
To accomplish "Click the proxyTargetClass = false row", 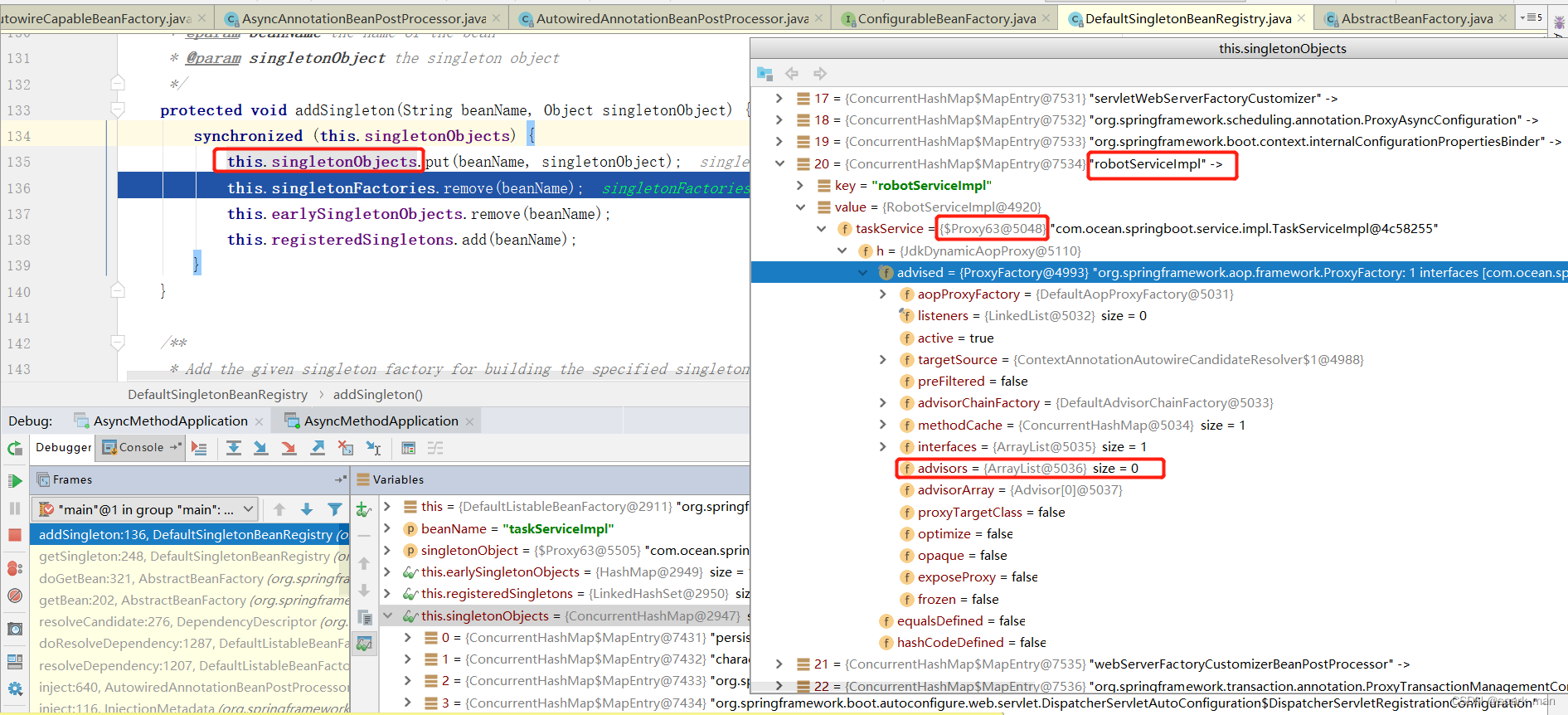I will pyautogui.click(x=983, y=512).
